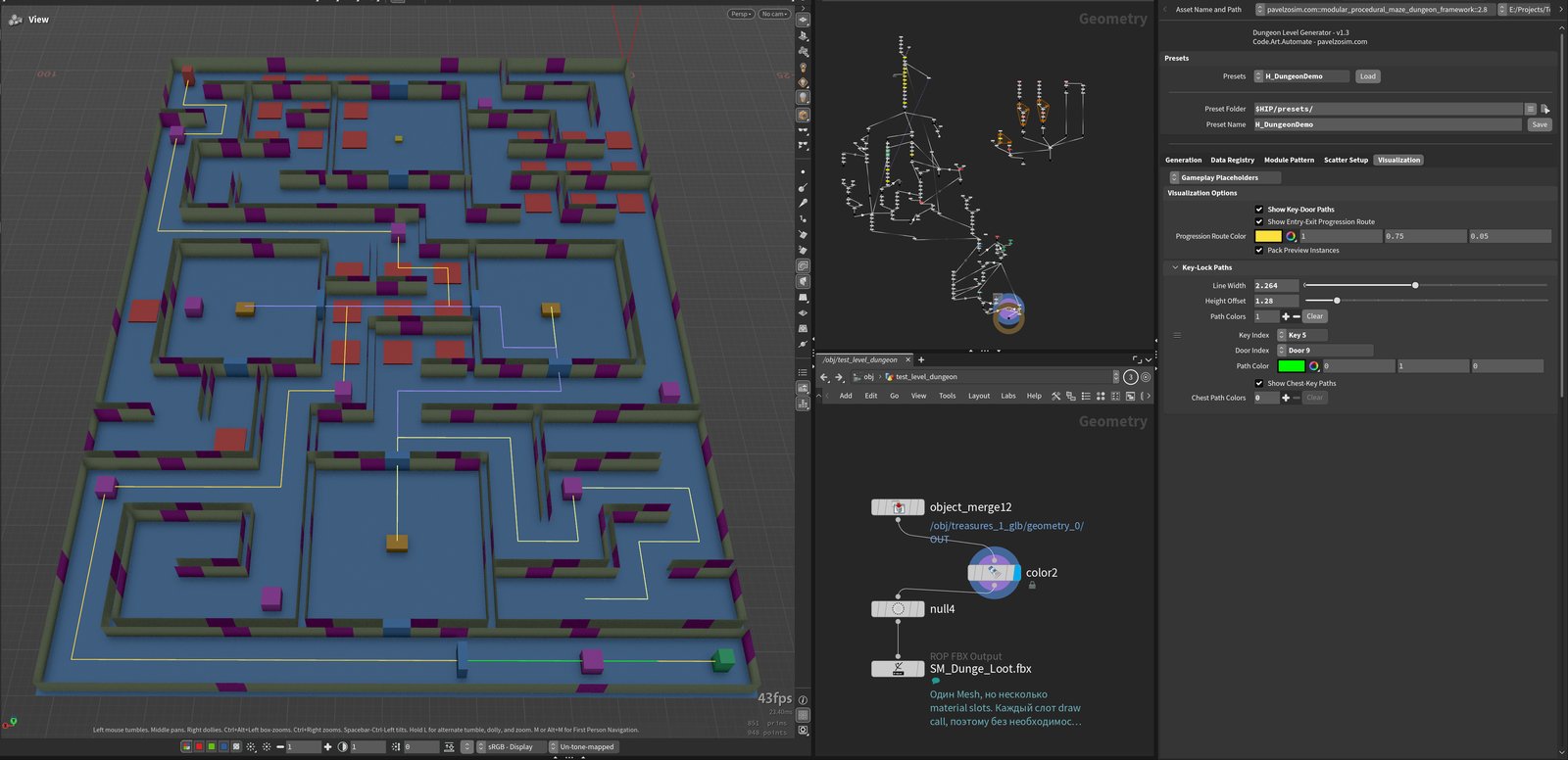
Task: Remove a Path Colors entry with minus
Action: 1297,316
